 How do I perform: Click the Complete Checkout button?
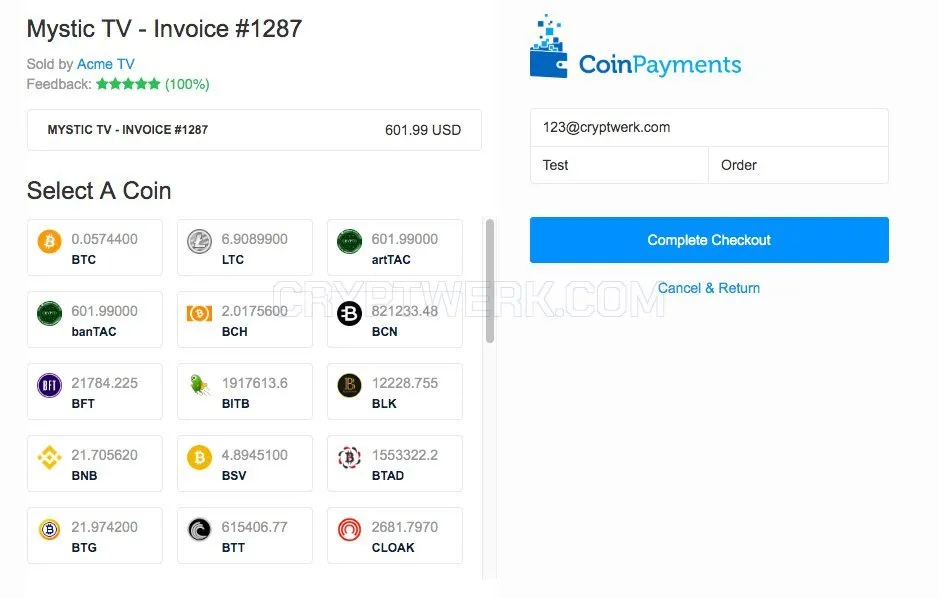point(709,240)
